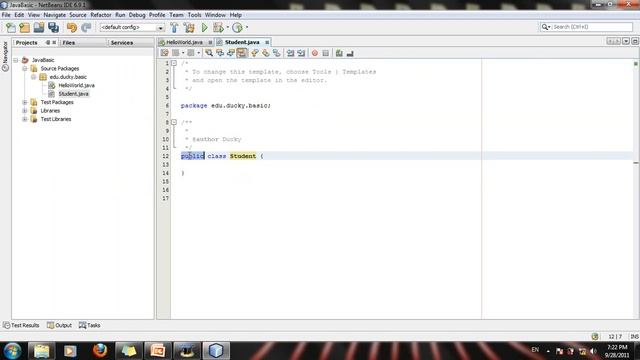Open the Source menu

point(78,15)
